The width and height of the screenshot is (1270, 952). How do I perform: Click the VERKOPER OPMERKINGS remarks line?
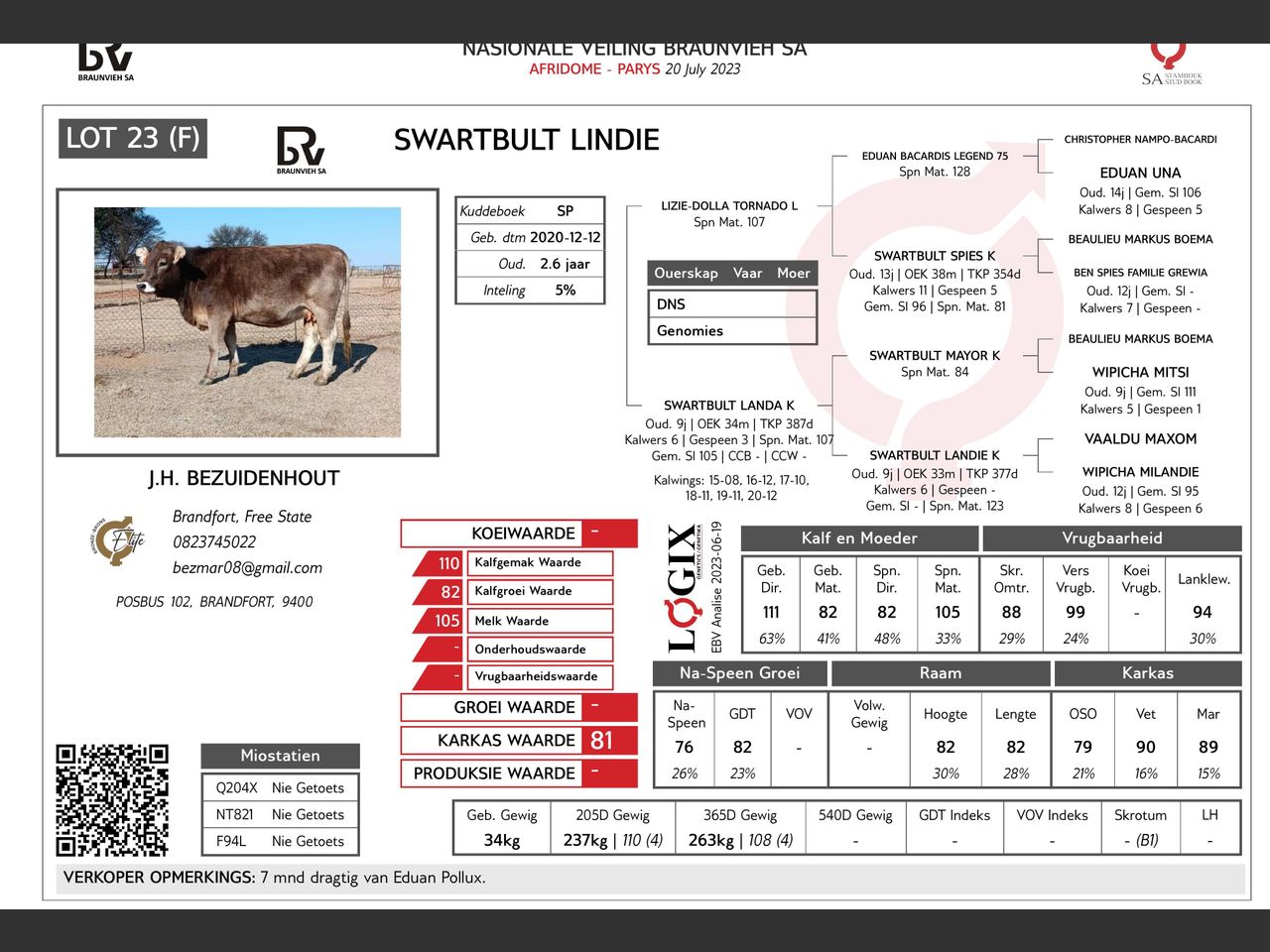[650, 878]
